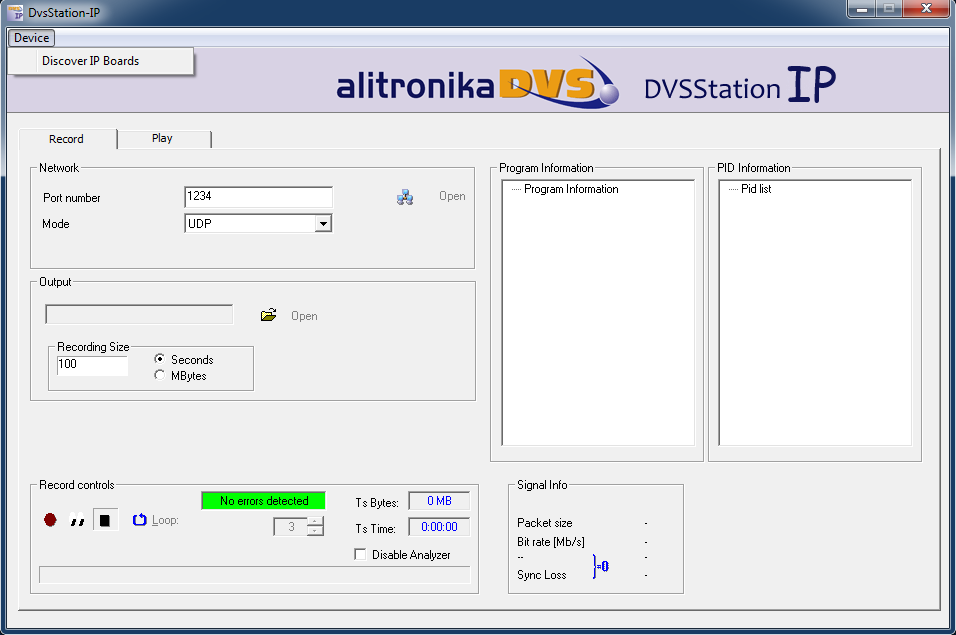Select the Program Information tree root
The width and height of the screenshot is (956, 635).
(570, 189)
